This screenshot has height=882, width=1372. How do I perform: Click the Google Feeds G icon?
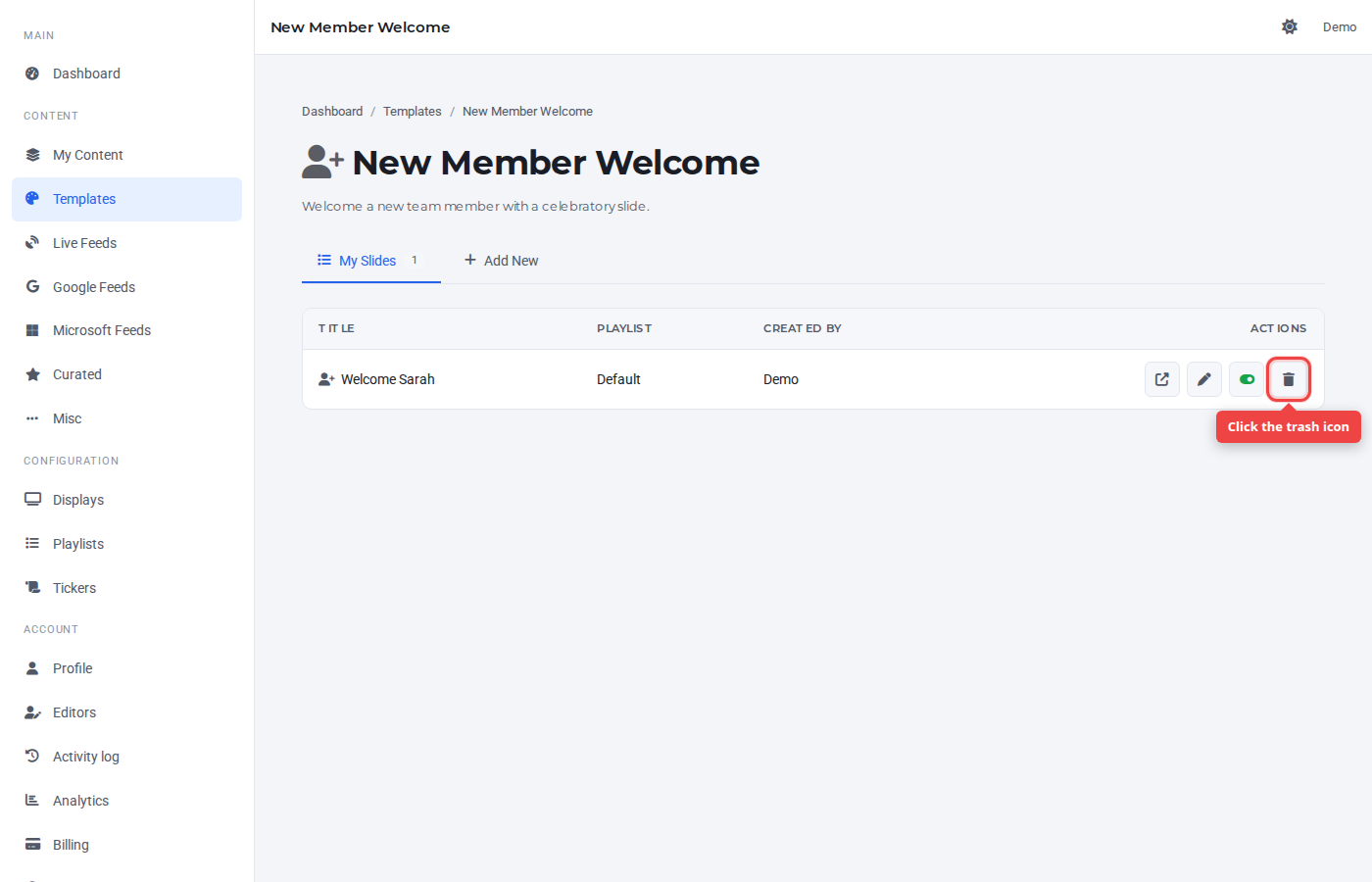point(32,287)
